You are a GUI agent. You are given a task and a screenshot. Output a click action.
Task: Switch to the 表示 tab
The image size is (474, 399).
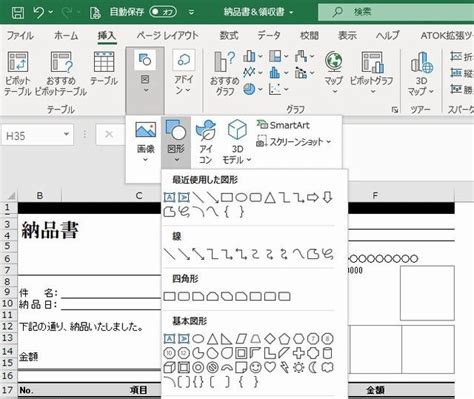click(347, 35)
